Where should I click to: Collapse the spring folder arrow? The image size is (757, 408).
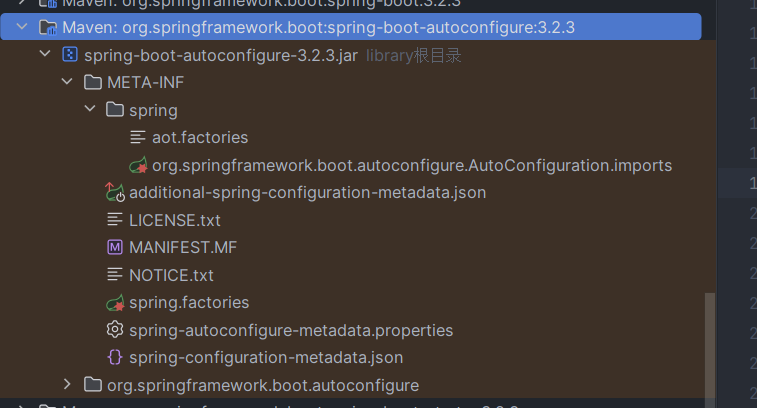pyautogui.click(x=89, y=110)
